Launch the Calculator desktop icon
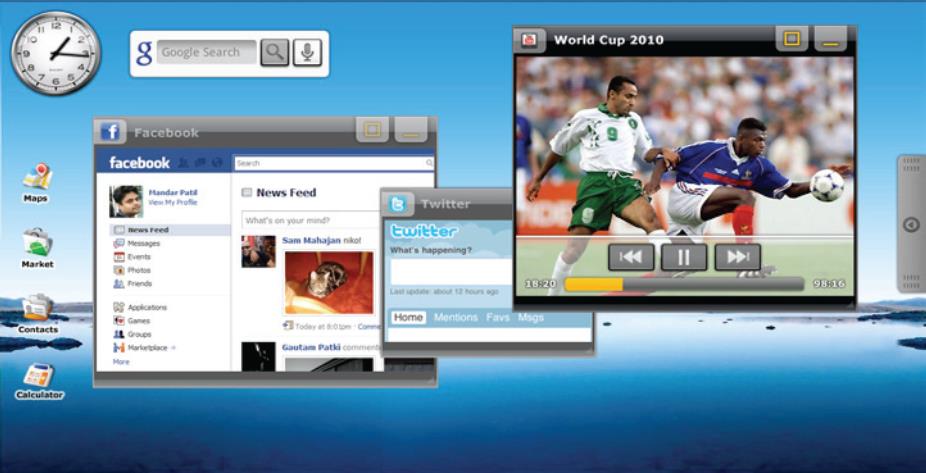The height and width of the screenshot is (473, 926). click(38, 381)
